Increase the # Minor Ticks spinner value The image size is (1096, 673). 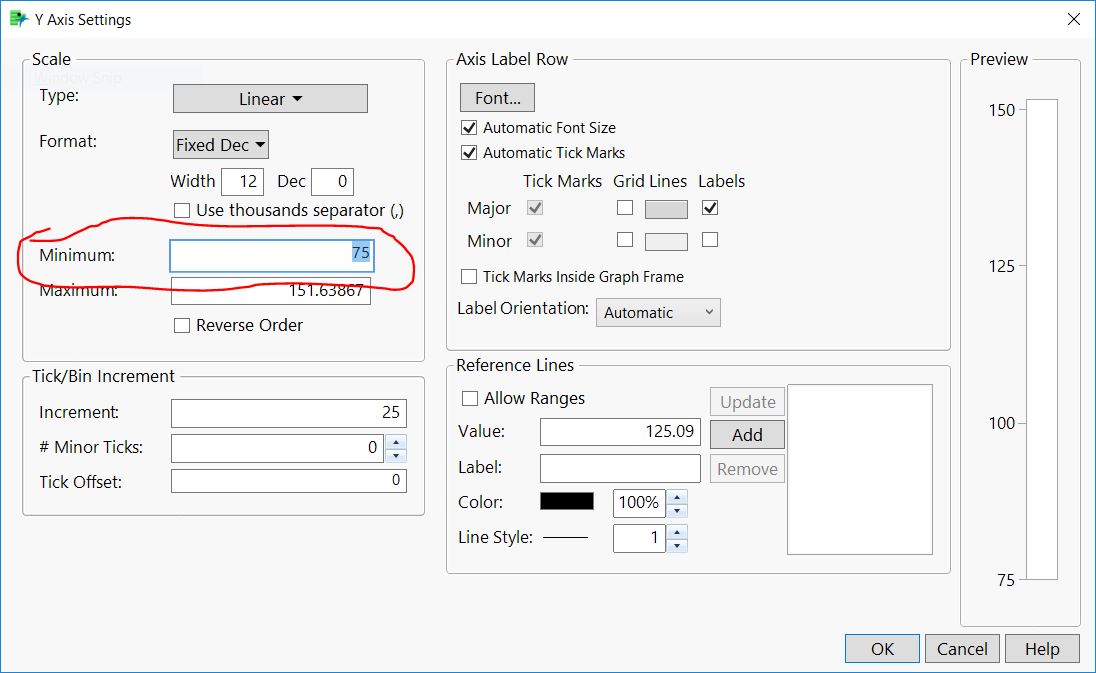[396, 441]
